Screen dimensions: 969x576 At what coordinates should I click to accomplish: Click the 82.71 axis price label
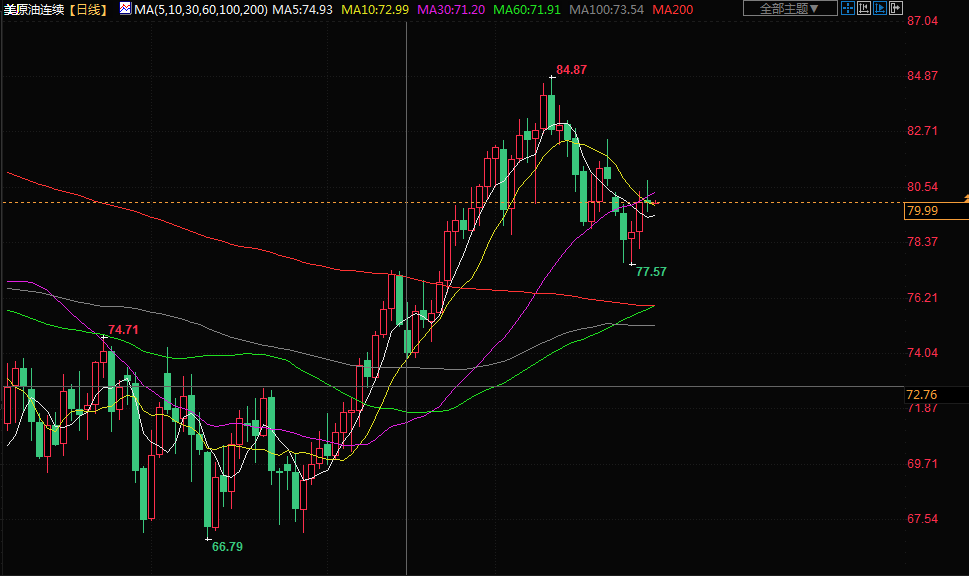tap(923, 131)
